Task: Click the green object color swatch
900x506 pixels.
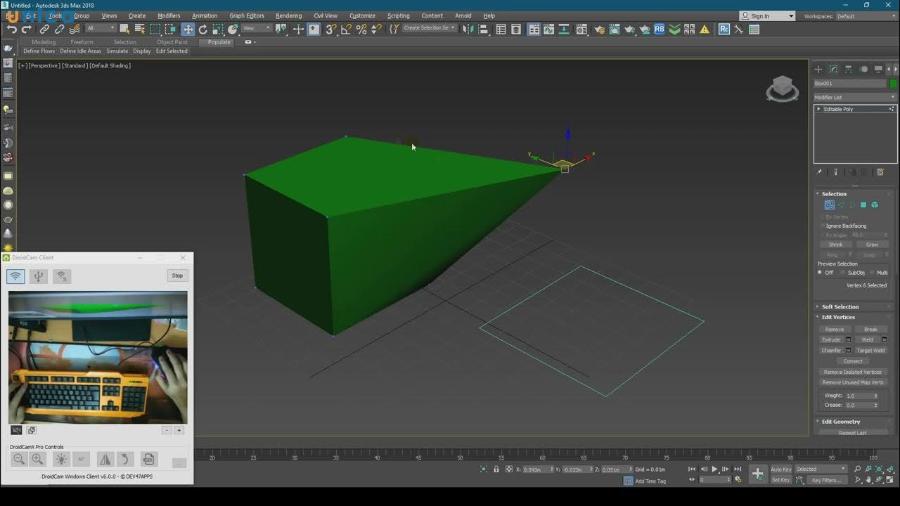Action: pos(891,84)
